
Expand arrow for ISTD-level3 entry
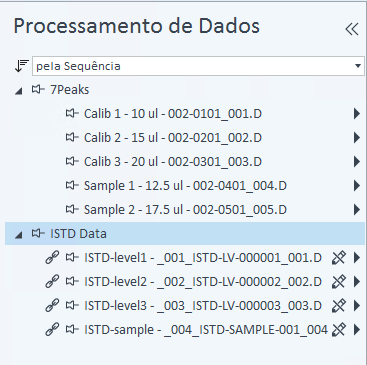pyautogui.click(x=357, y=306)
